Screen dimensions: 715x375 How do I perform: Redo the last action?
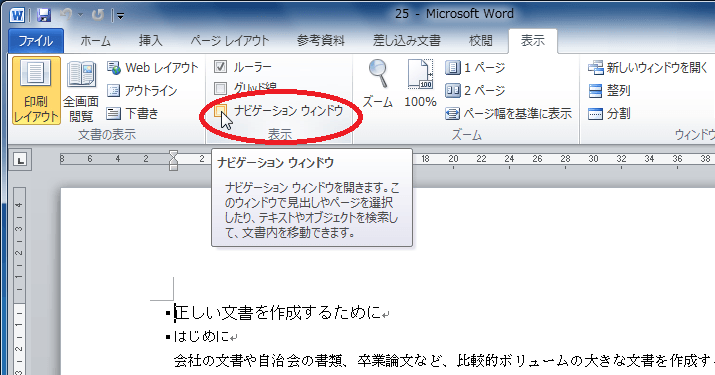pyautogui.click(x=97, y=15)
